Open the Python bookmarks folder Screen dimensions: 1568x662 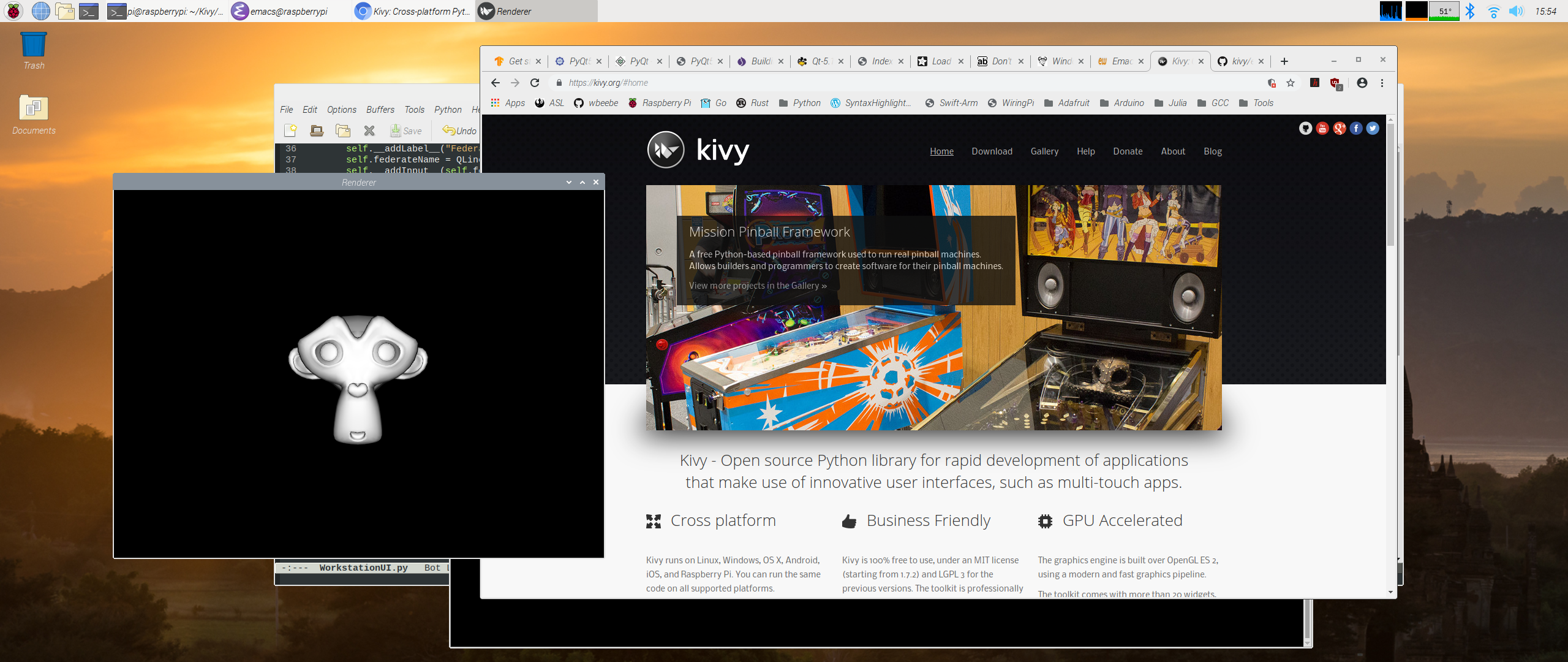[800, 103]
